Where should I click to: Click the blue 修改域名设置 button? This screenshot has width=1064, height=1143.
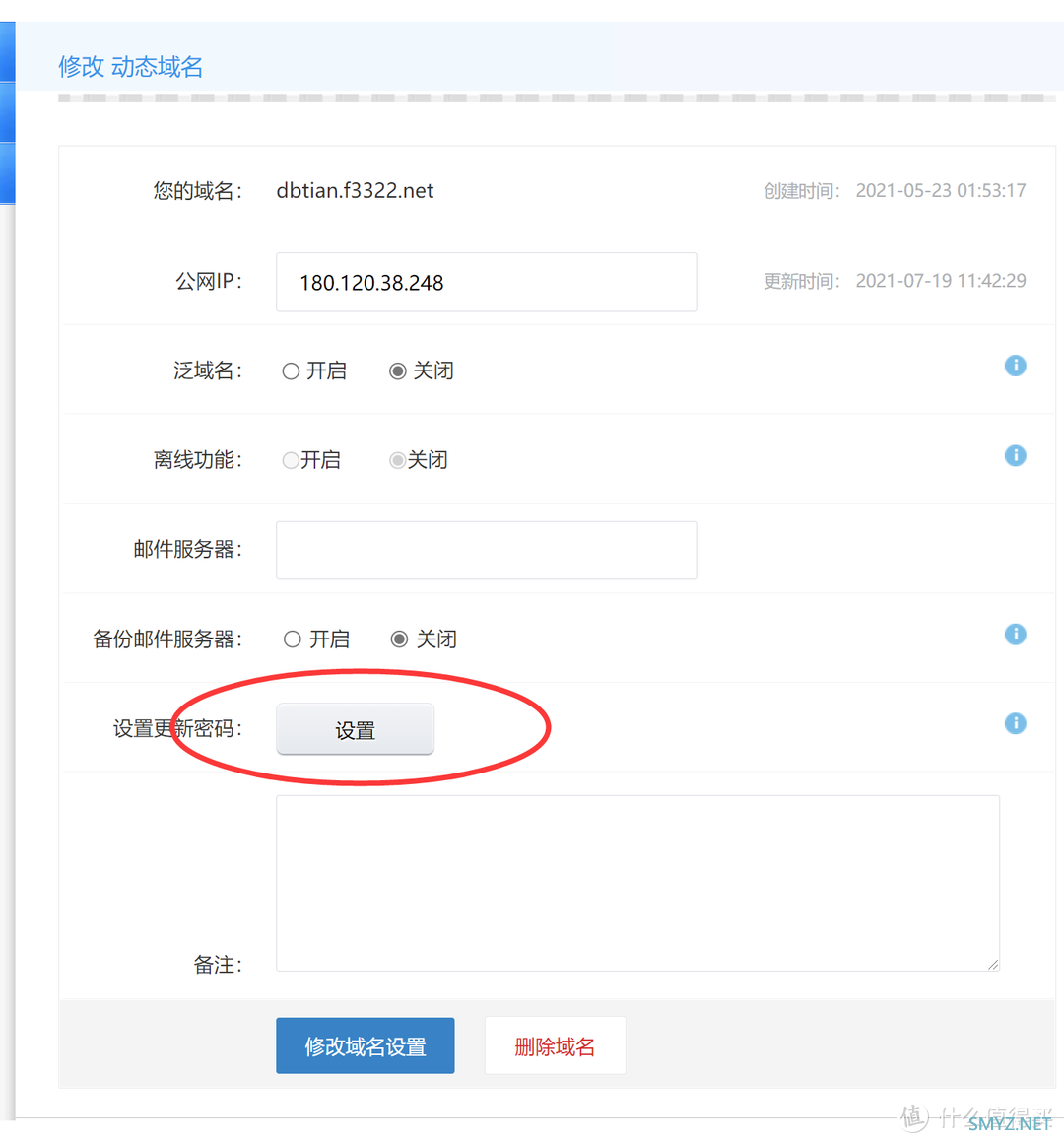pos(365,1045)
